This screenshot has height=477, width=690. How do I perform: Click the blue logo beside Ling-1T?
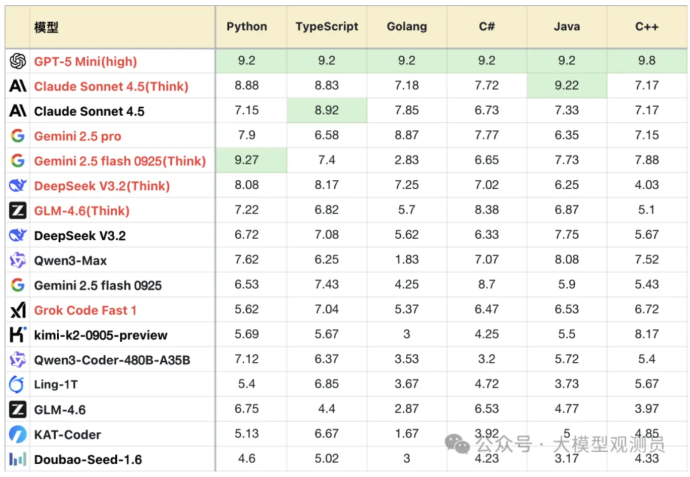(x=17, y=385)
